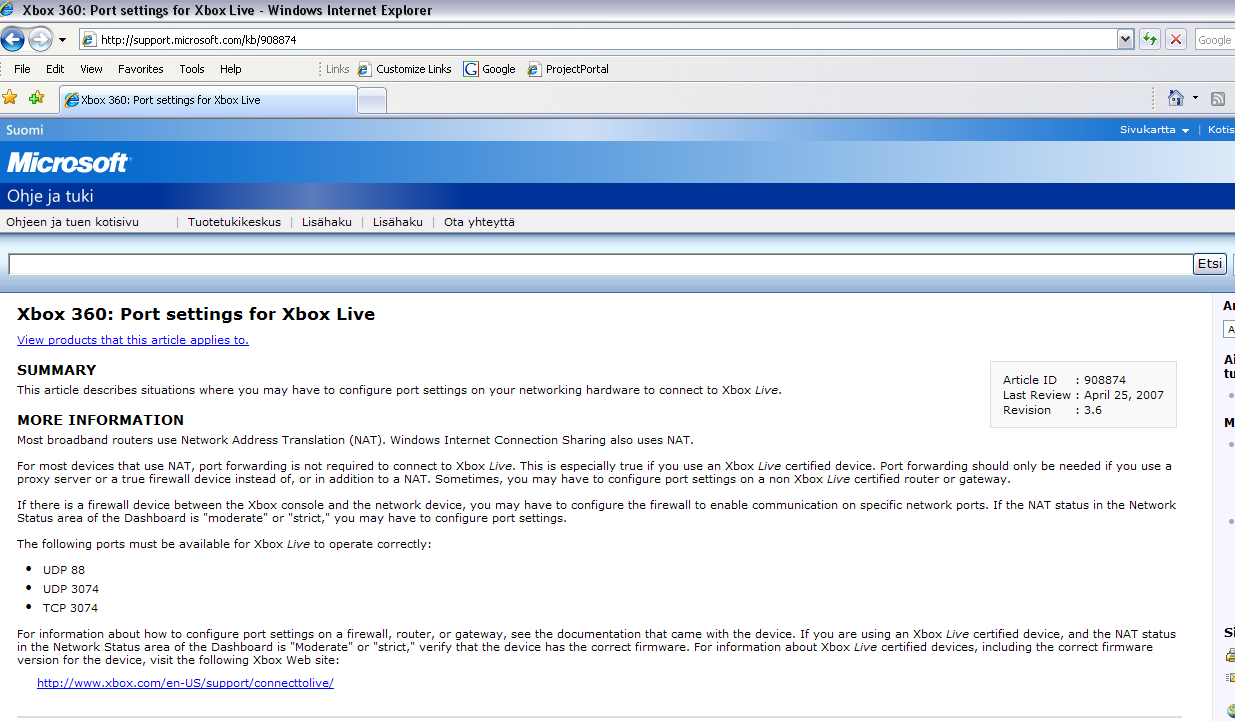
Task: Click the Customize Links bookmark
Action: point(404,69)
